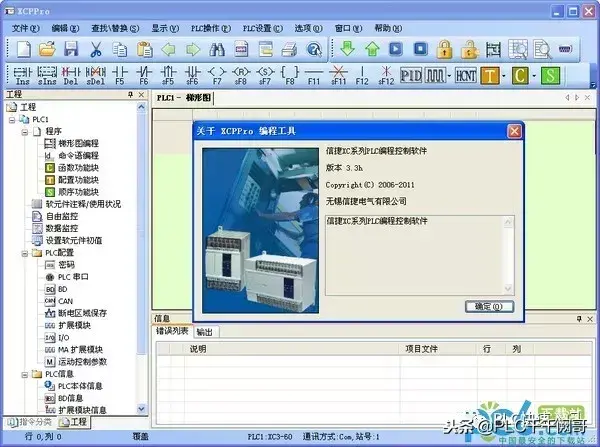600x447 pixels.
Task: Open the 帮助(H) menu
Action: pyautogui.click(x=388, y=28)
